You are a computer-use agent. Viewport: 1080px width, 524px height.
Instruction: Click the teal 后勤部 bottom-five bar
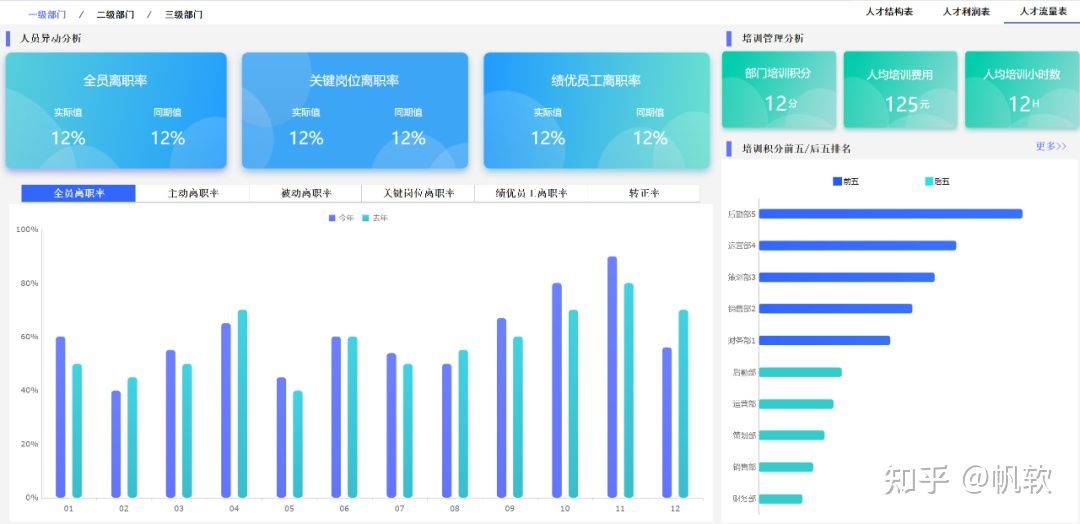(x=800, y=373)
